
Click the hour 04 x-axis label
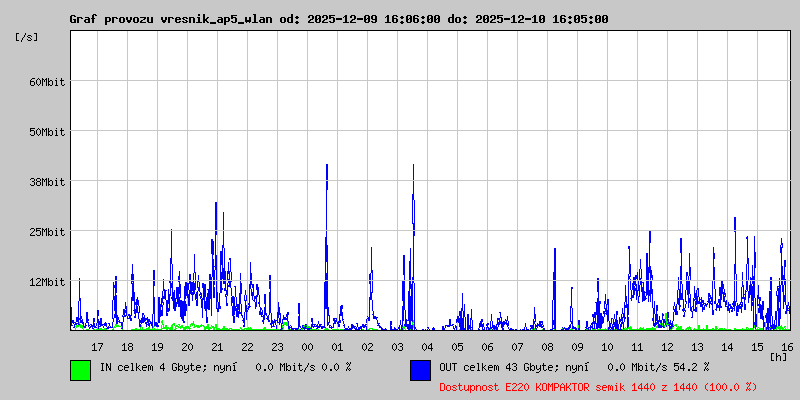[428, 347]
